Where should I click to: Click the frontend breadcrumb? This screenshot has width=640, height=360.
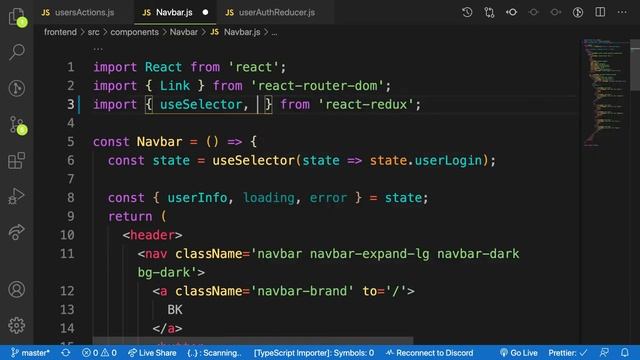60,32
